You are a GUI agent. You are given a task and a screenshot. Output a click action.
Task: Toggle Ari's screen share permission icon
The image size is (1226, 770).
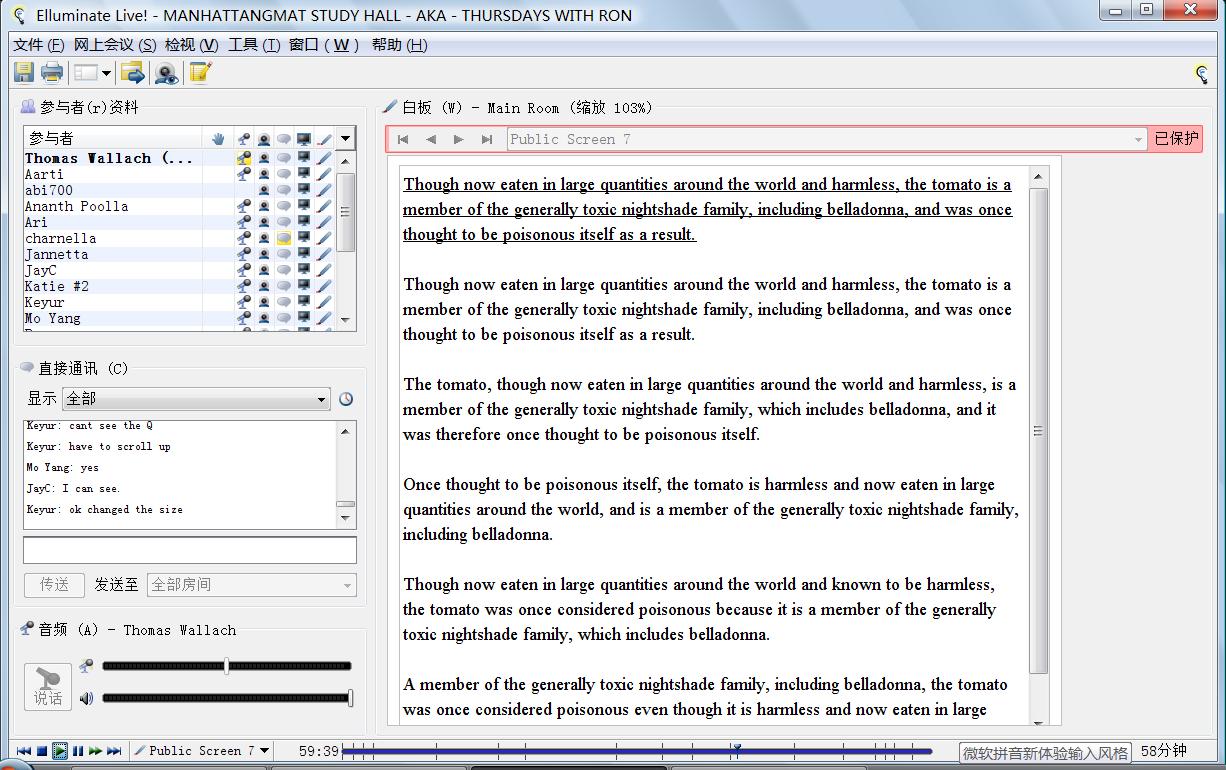point(304,222)
